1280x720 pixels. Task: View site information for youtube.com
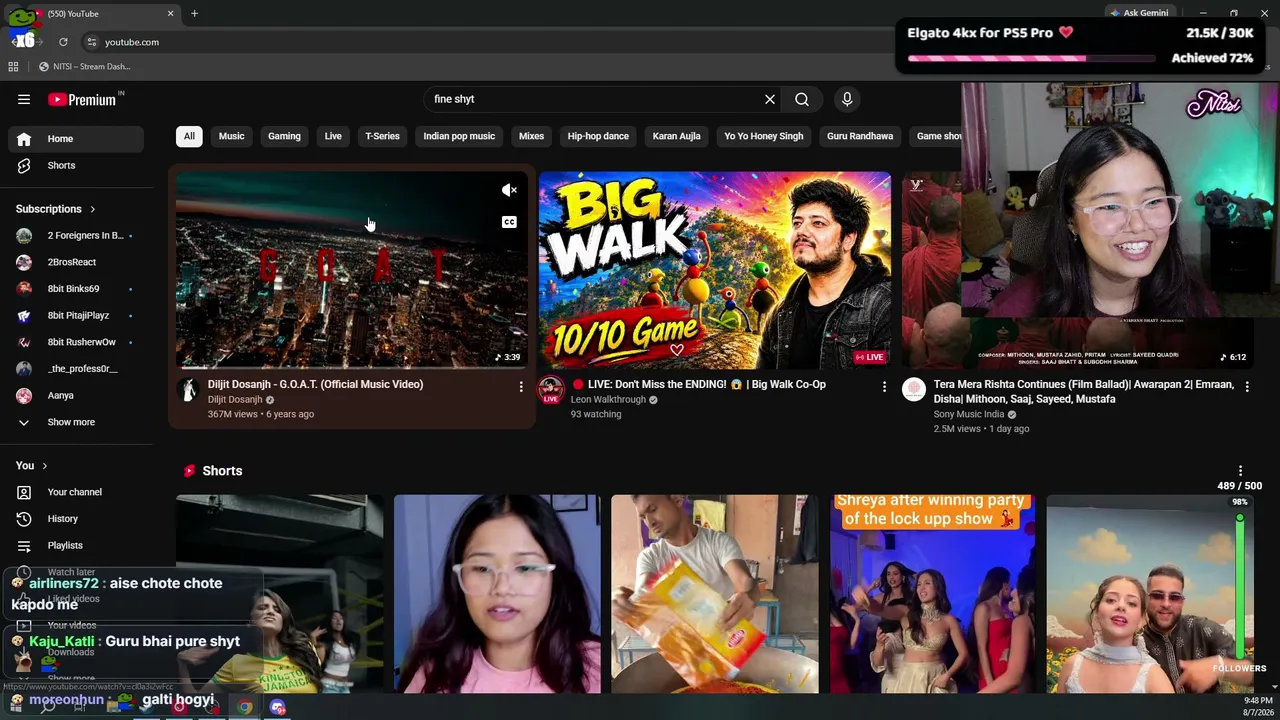pyautogui.click(x=91, y=42)
